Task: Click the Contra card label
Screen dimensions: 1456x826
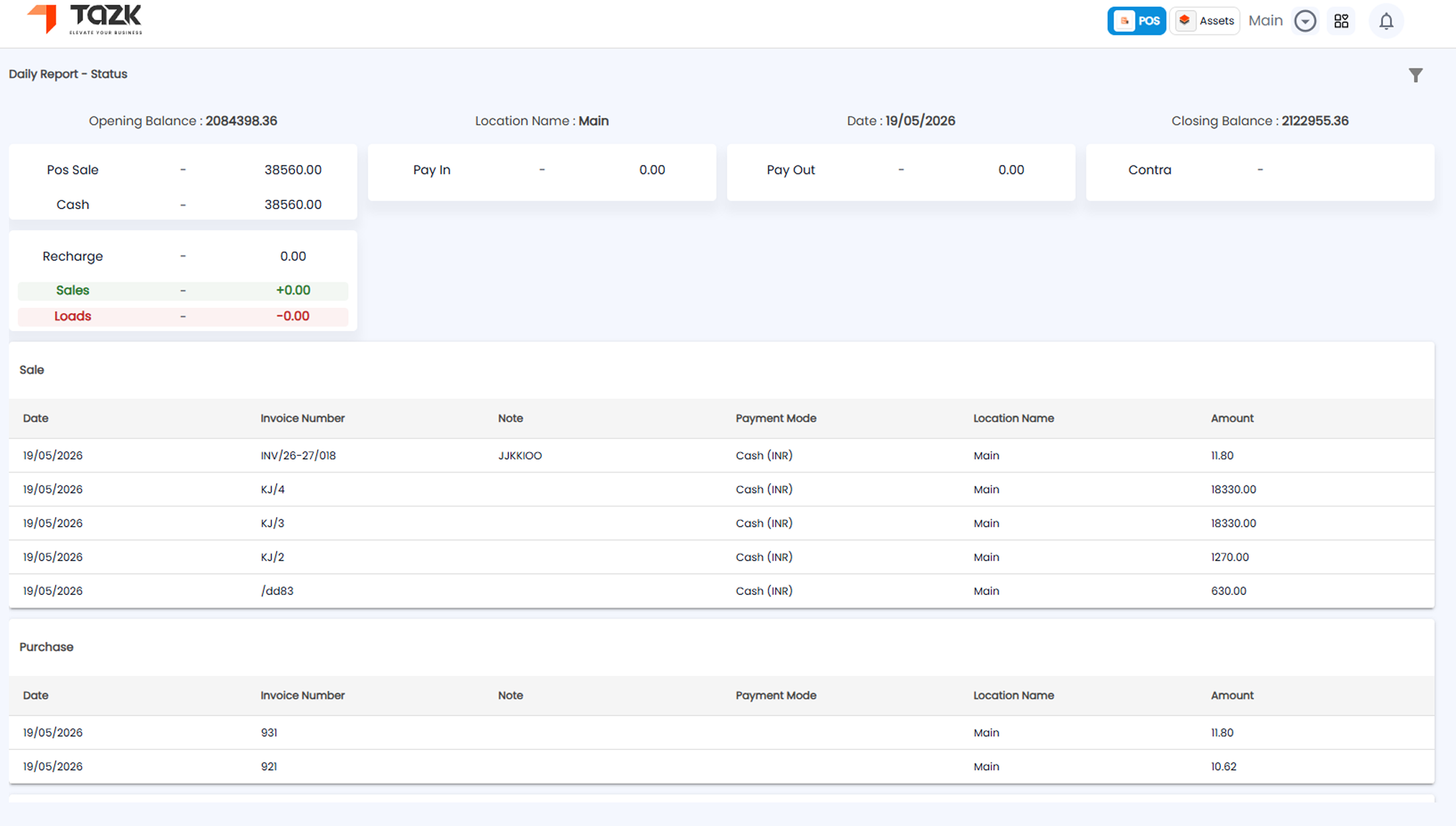Action: tap(1150, 170)
